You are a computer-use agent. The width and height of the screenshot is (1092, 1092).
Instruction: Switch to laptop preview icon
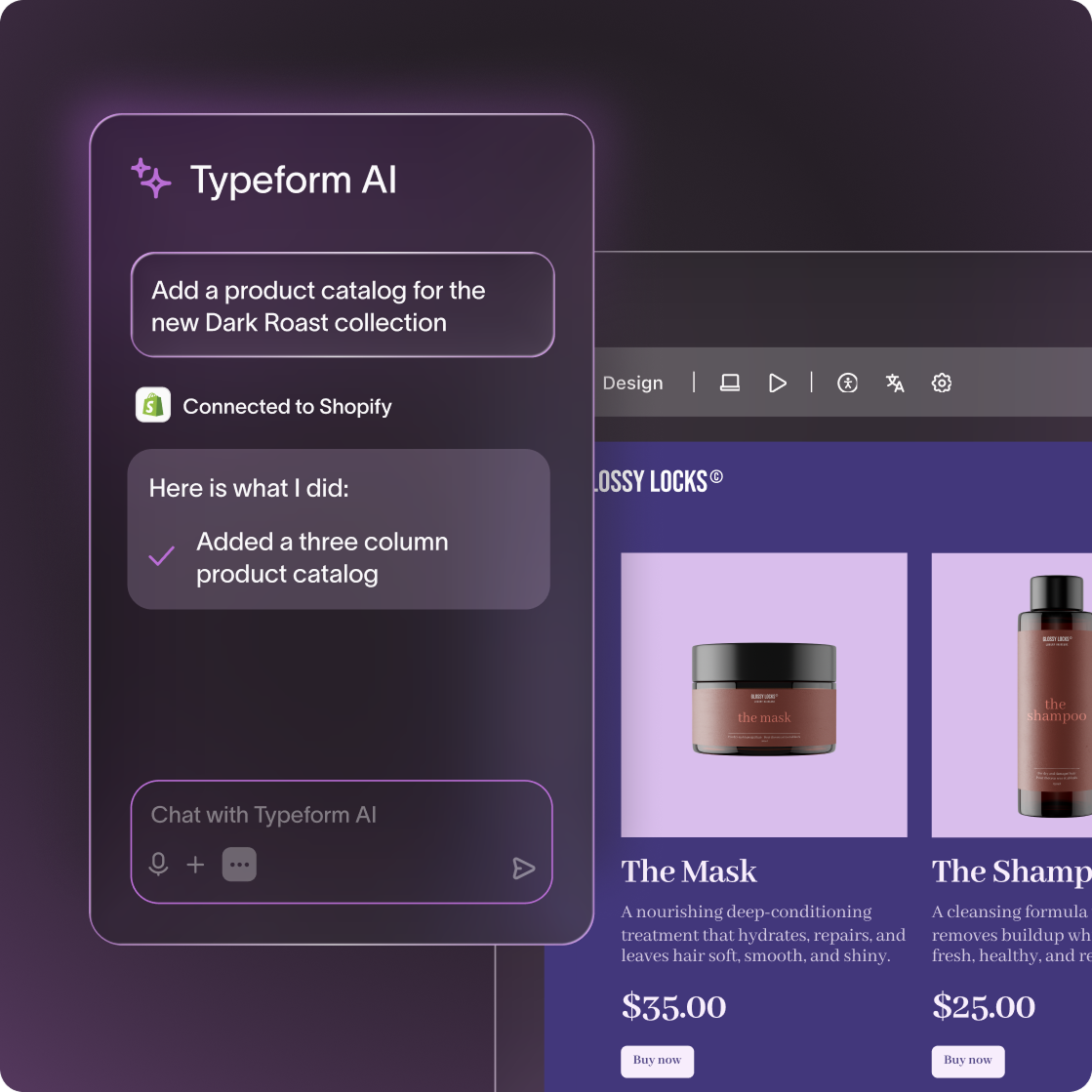(730, 383)
